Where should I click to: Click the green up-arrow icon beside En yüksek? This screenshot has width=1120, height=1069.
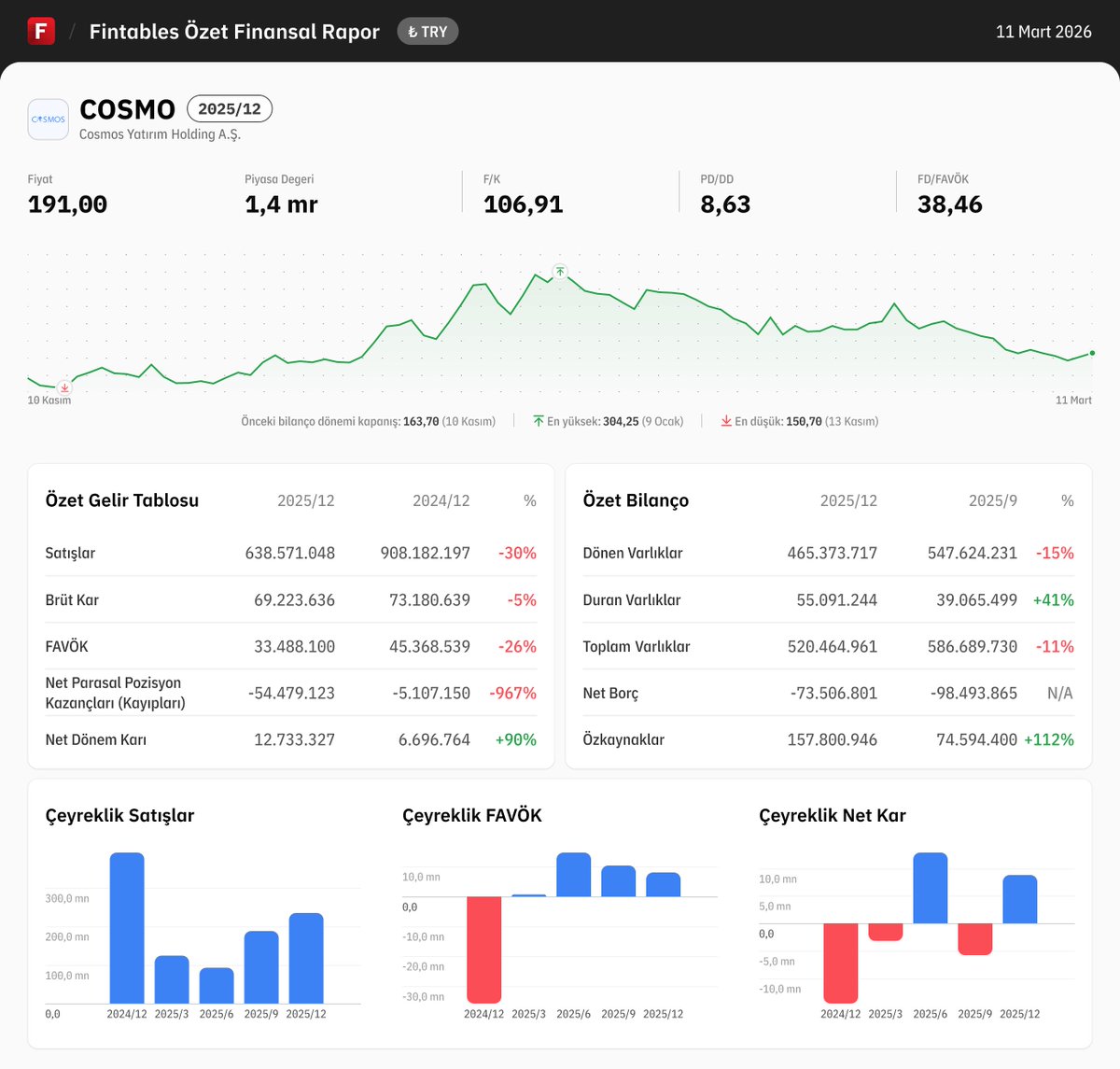[539, 421]
